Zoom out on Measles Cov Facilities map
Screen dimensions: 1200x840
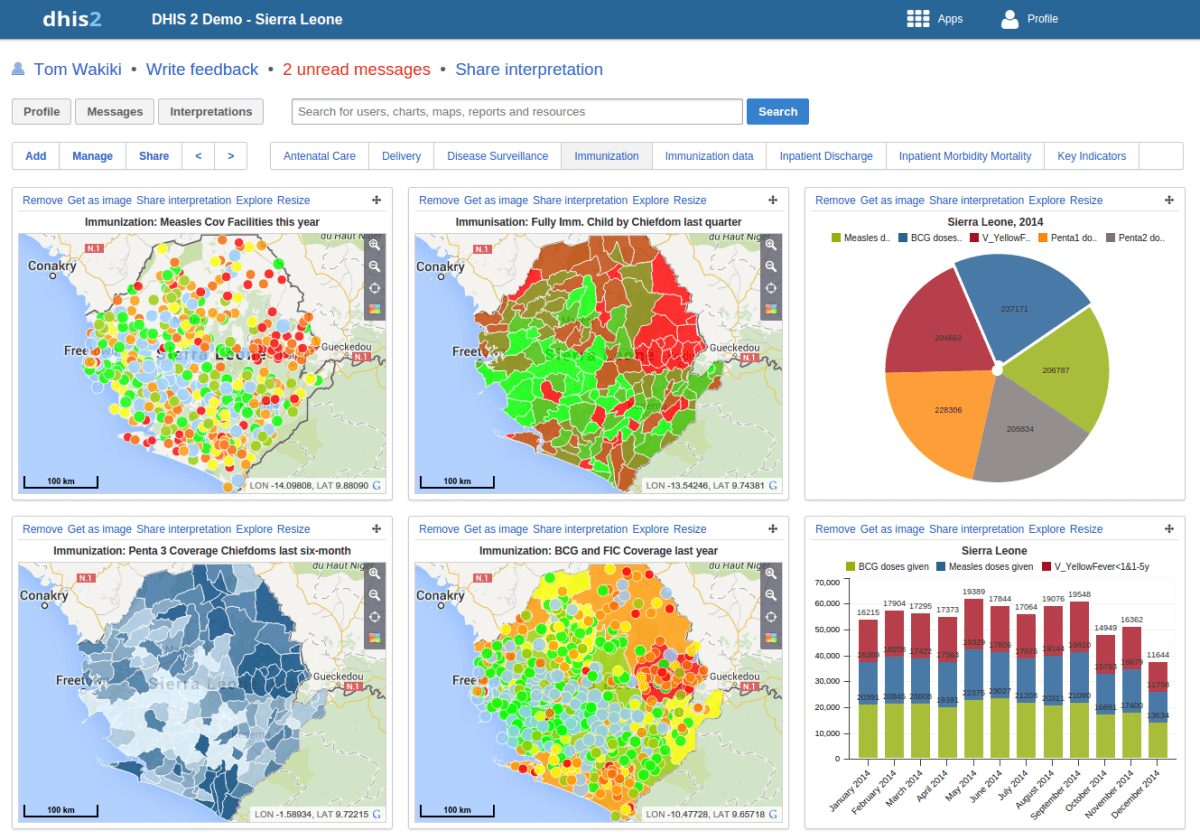375,266
